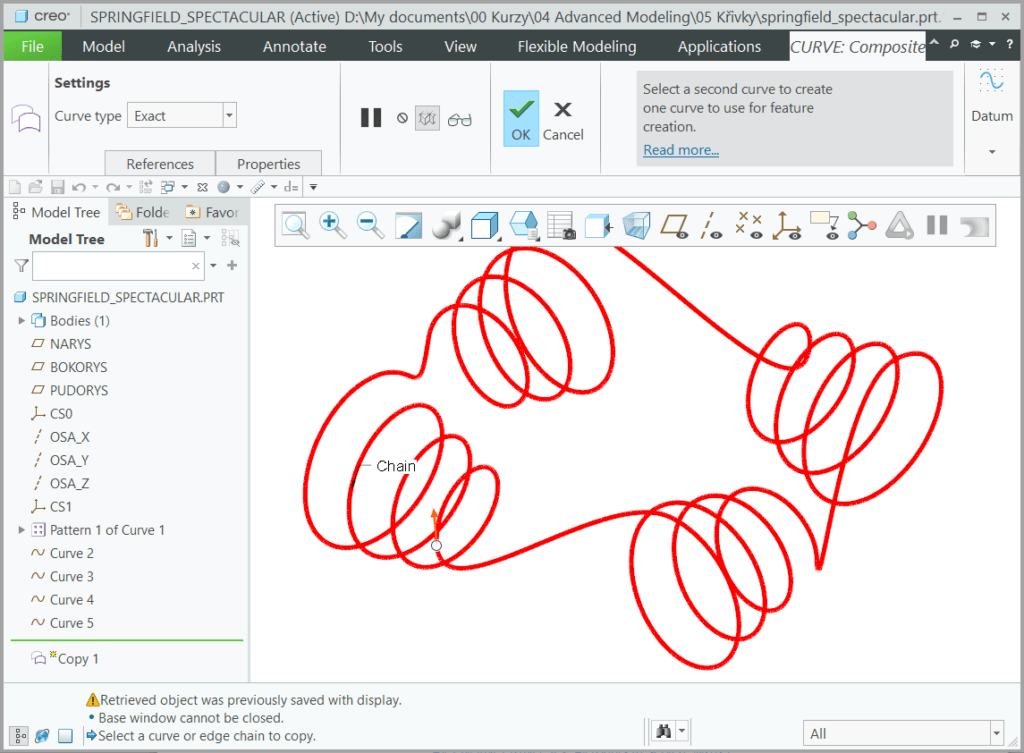Switch to the References tab
This screenshot has height=753, width=1024.
160,164
